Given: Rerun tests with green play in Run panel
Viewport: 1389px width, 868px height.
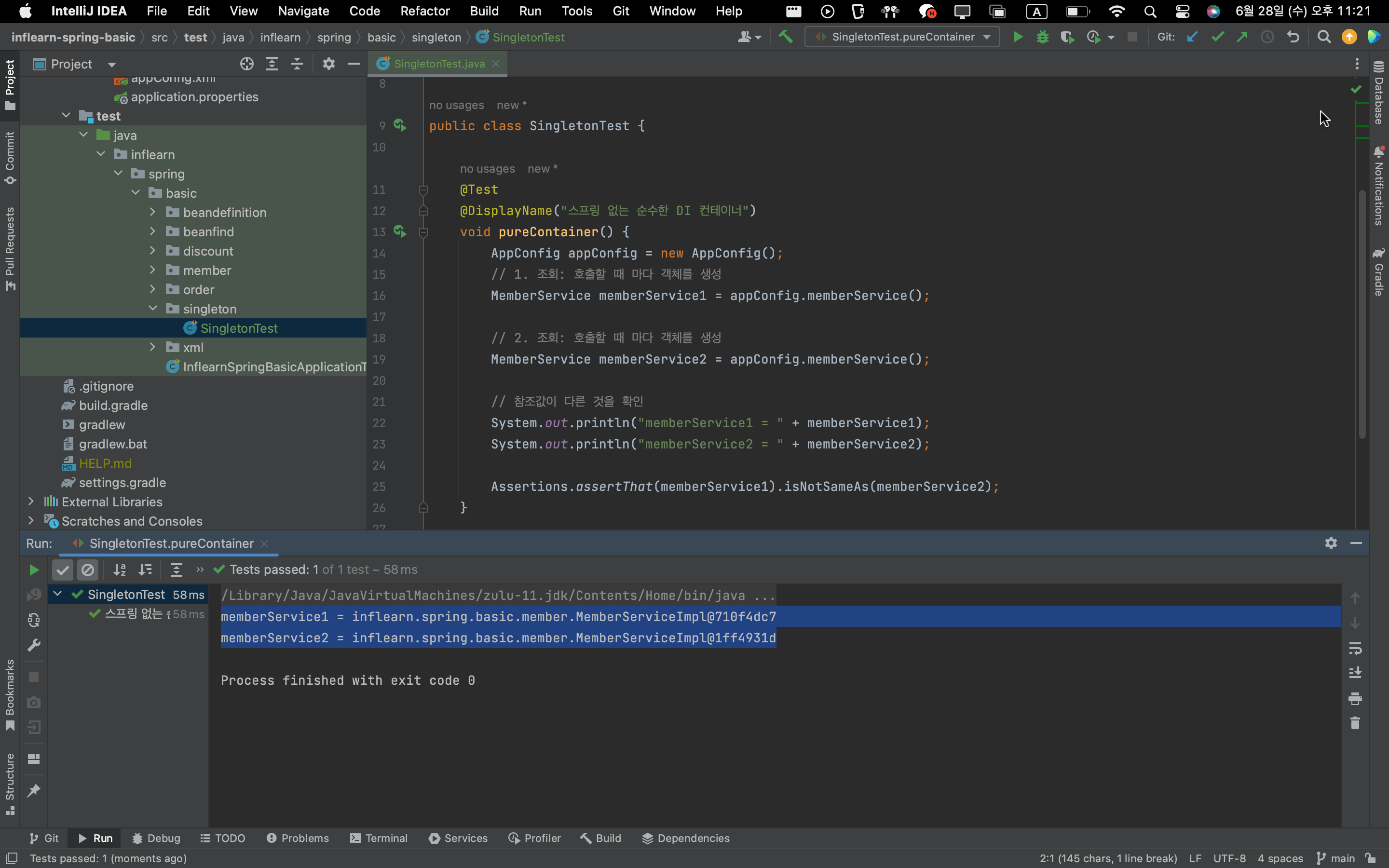Looking at the screenshot, I should click(x=34, y=570).
